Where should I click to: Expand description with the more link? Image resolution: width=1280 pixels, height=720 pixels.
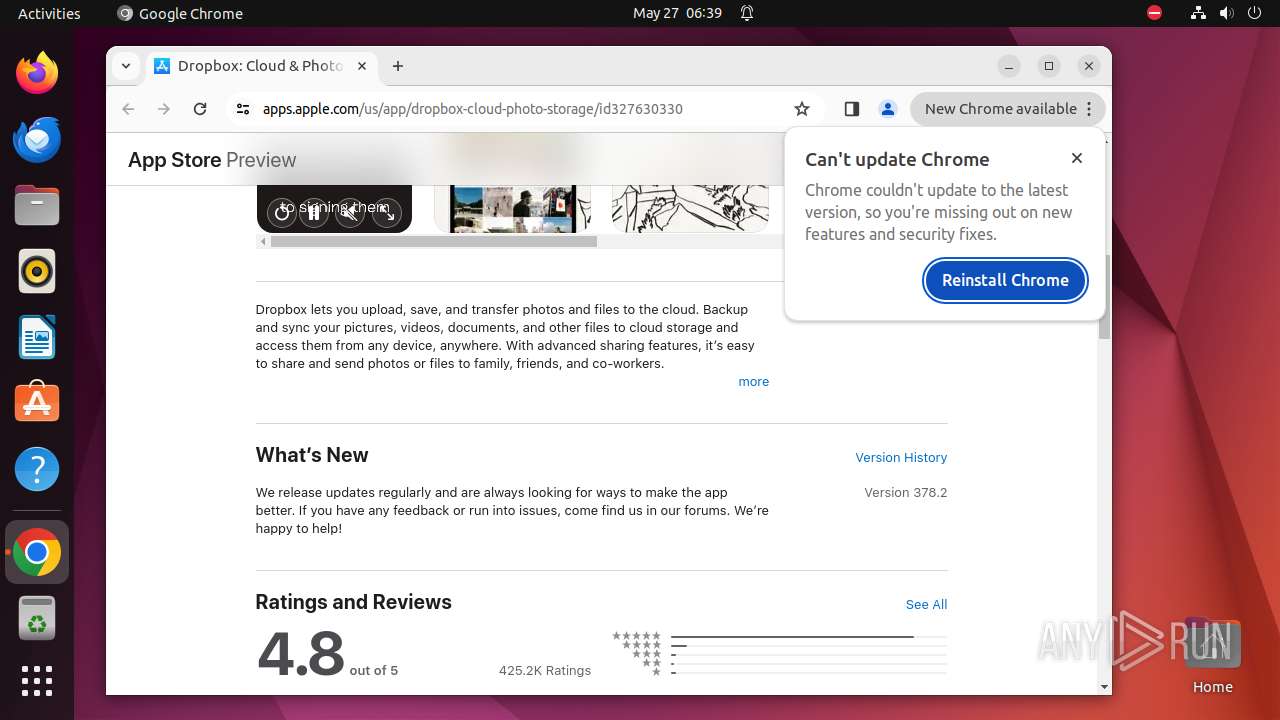[x=753, y=382]
